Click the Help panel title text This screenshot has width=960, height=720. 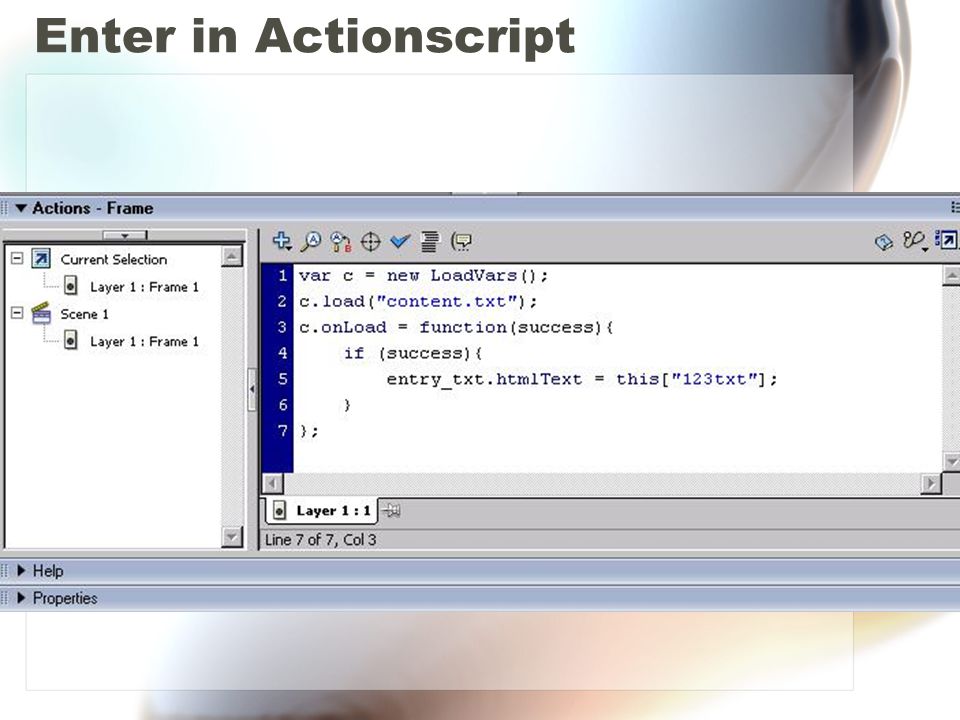(48, 571)
